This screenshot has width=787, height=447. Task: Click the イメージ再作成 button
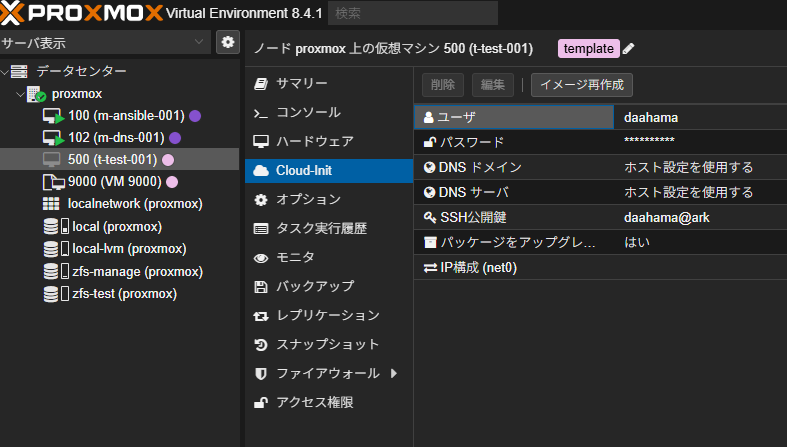pyautogui.click(x=582, y=85)
